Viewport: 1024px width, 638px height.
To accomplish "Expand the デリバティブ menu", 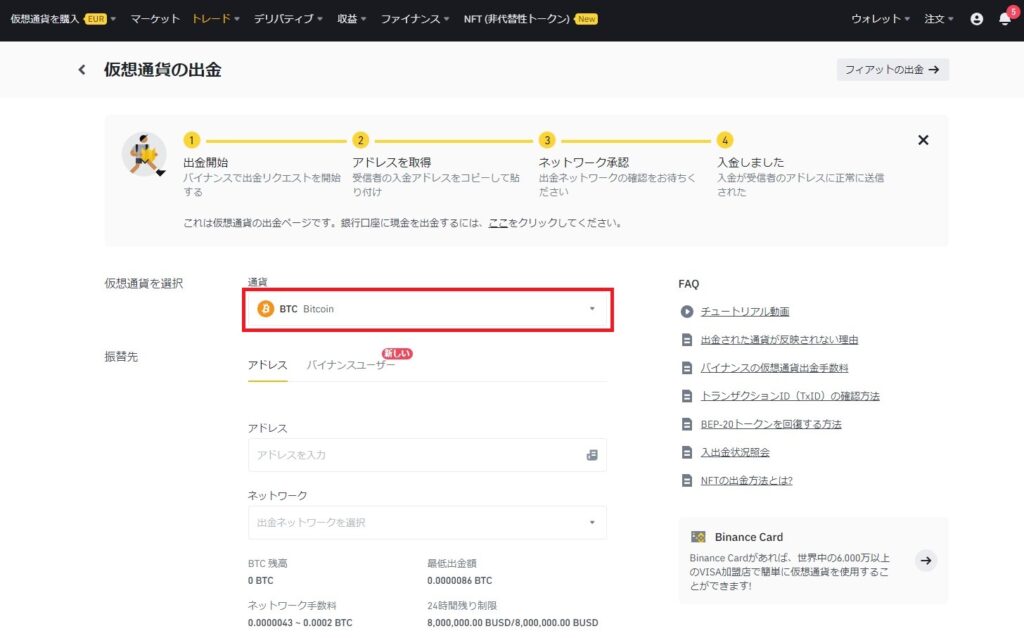I will point(288,19).
